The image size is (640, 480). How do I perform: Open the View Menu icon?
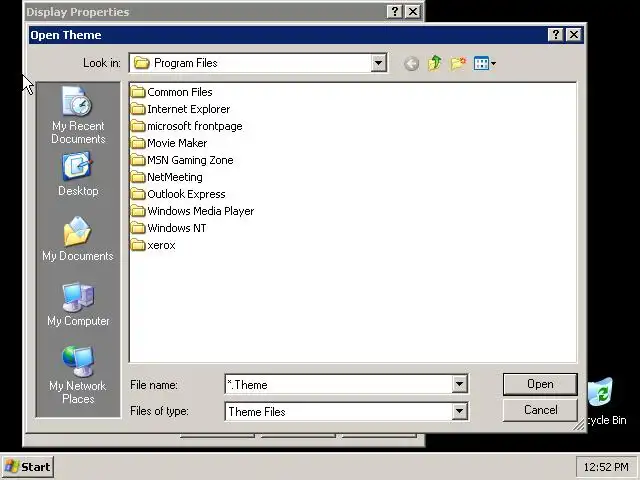(x=484, y=63)
